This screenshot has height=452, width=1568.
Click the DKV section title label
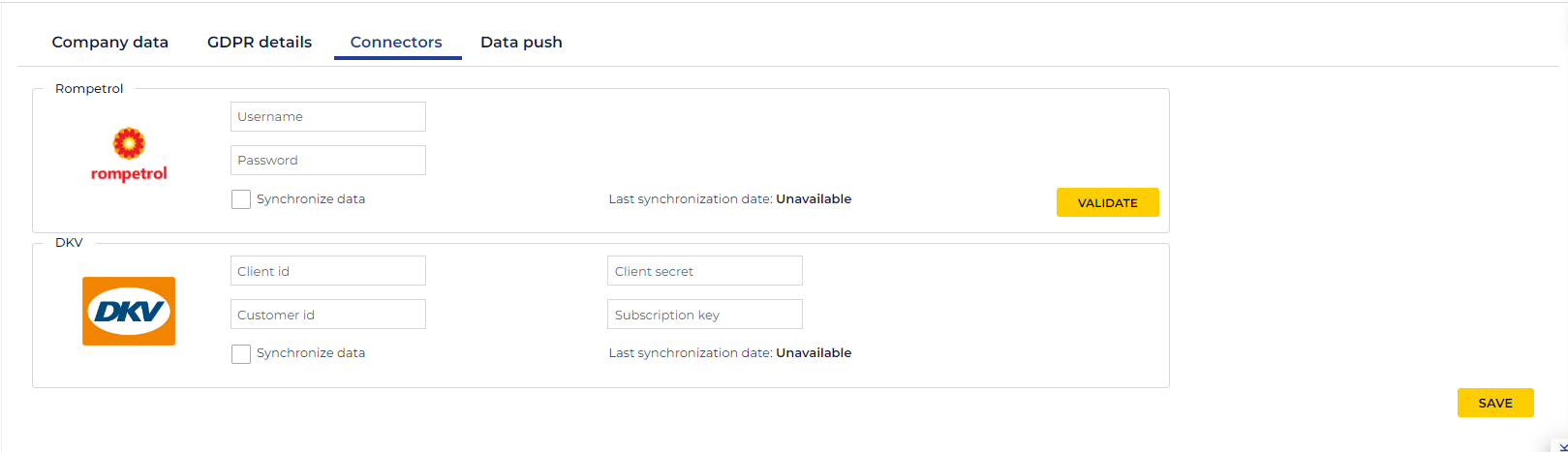(x=69, y=243)
